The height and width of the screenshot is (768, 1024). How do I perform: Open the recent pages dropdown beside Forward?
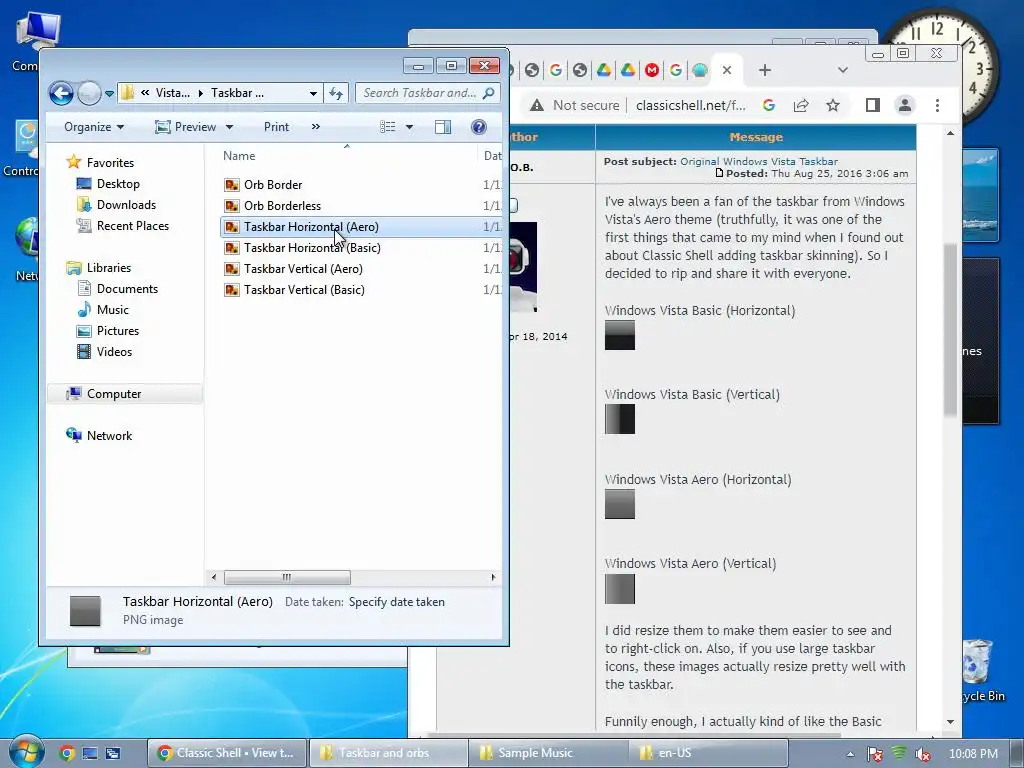(109, 94)
